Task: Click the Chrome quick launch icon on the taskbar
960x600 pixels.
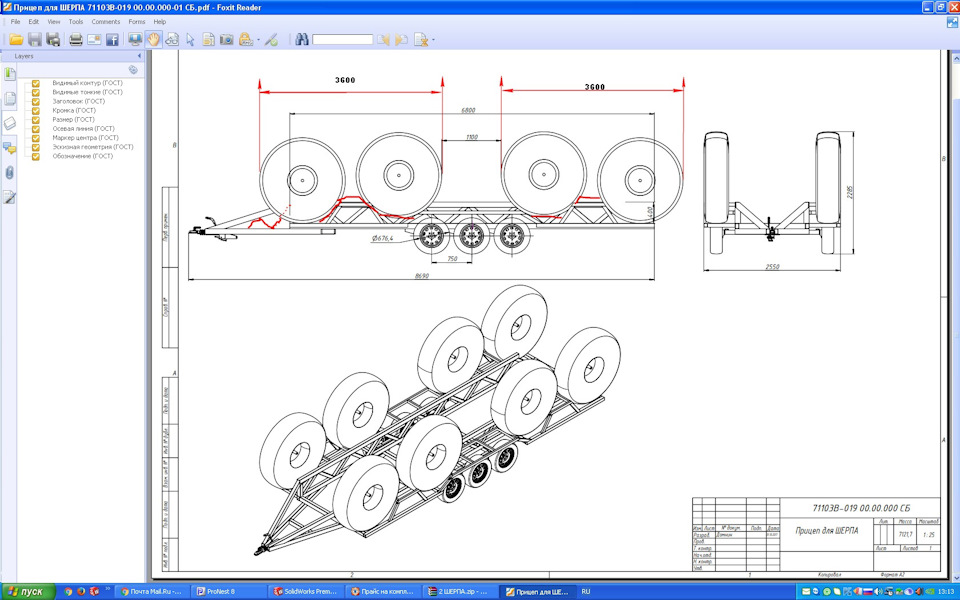Action: [x=69, y=592]
